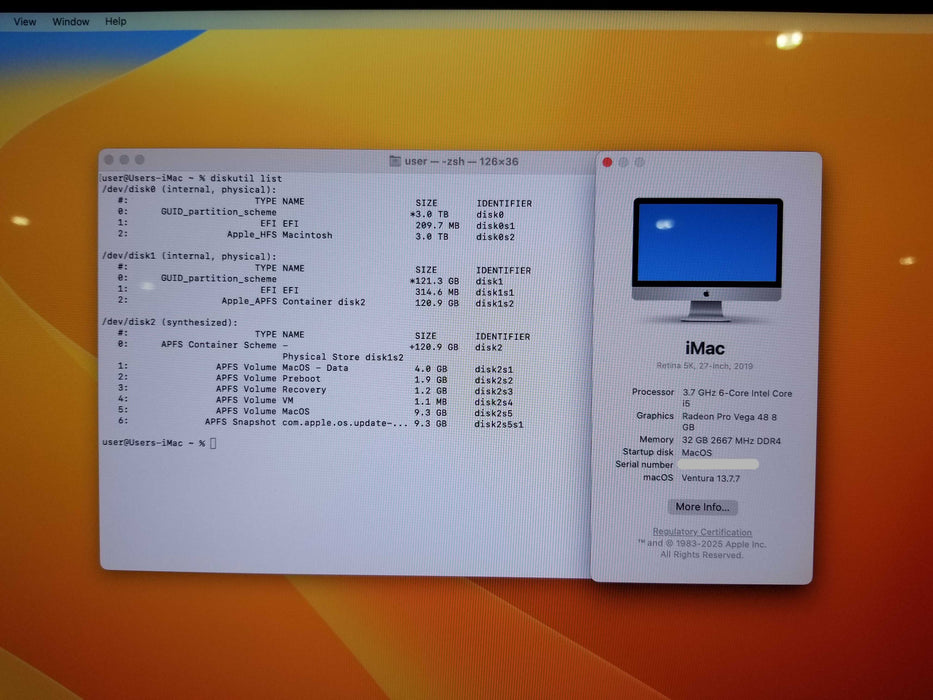Open the View menu

[x=25, y=21]
